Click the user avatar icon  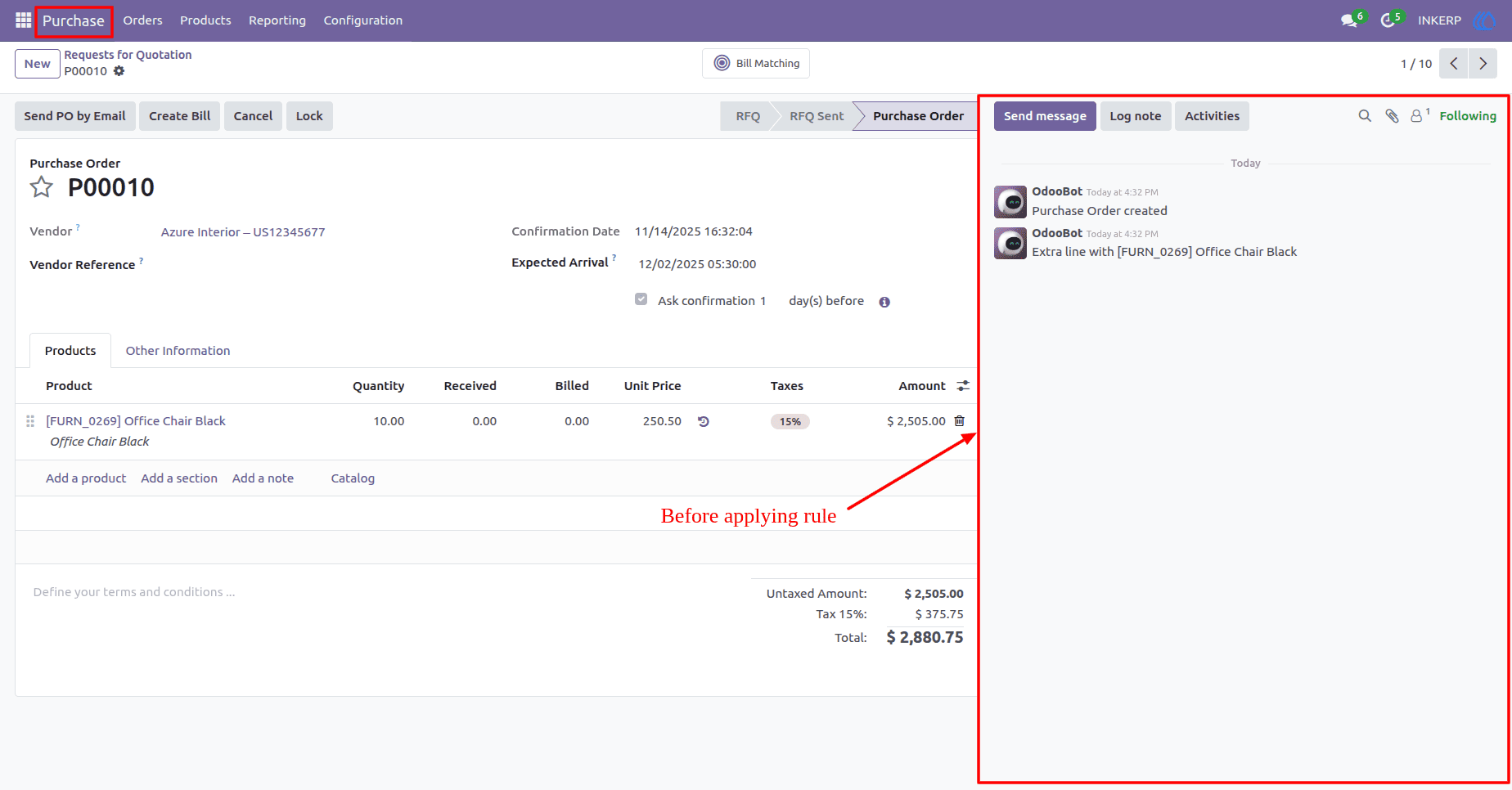tap(1483, 20)
